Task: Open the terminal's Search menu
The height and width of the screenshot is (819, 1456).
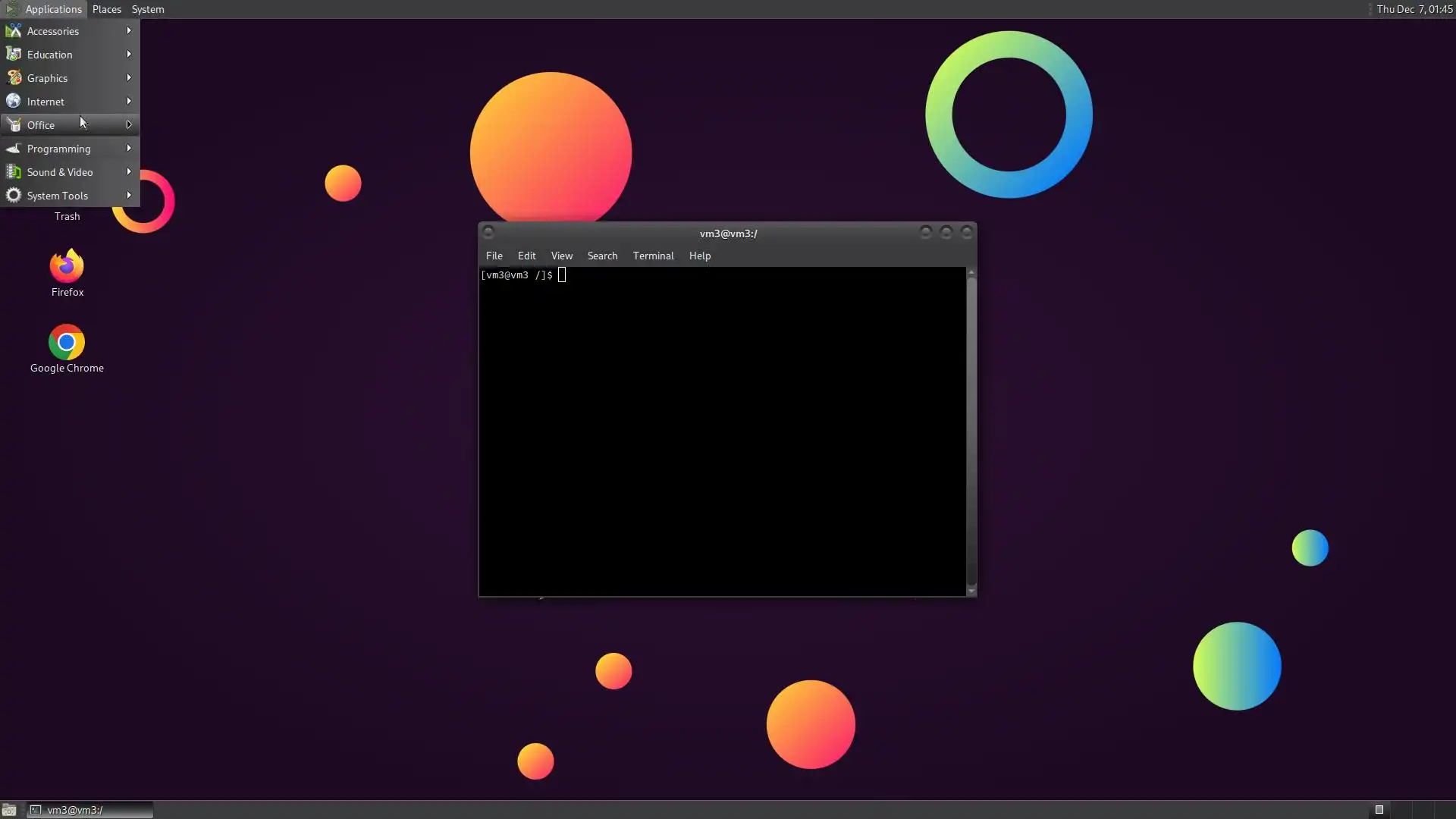Action: (602, 256)
